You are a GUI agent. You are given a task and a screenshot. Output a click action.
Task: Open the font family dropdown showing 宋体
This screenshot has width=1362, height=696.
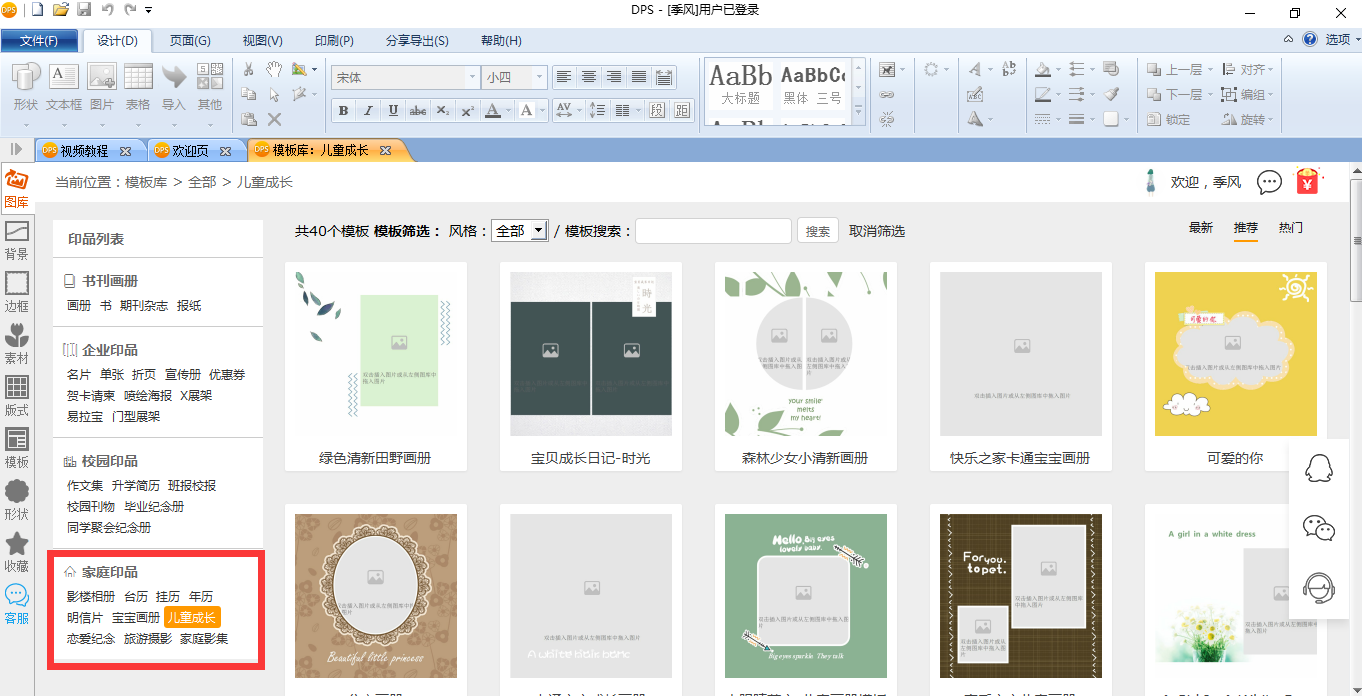click(x=405, y=76)
